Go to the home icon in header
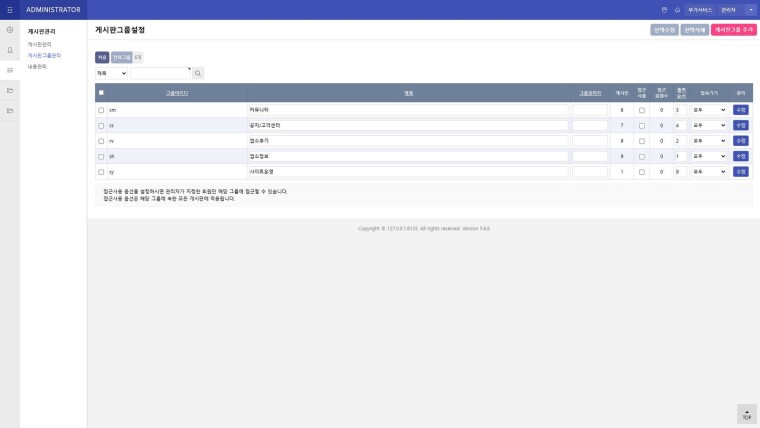The height and width of the screenshot is (428, 760). tap(677, 10)
